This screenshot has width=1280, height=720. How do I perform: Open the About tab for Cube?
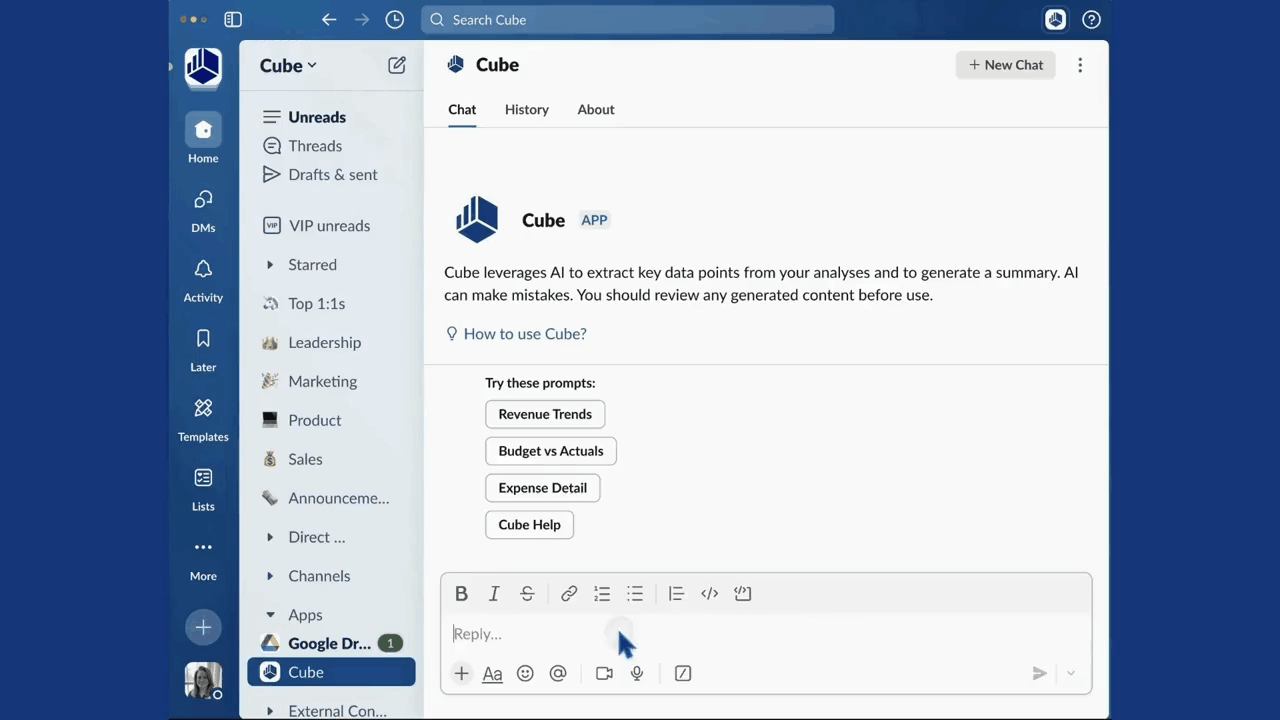tap(595, 109)
